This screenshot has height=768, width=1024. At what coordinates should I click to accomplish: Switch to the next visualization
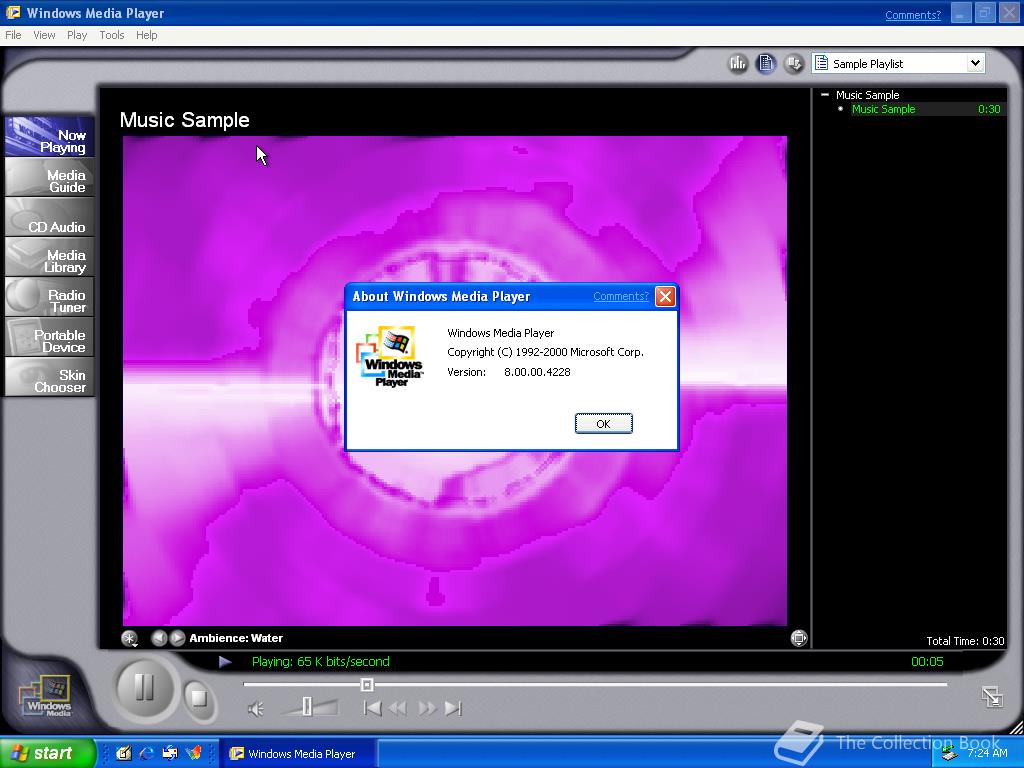(x=177, y=638)
